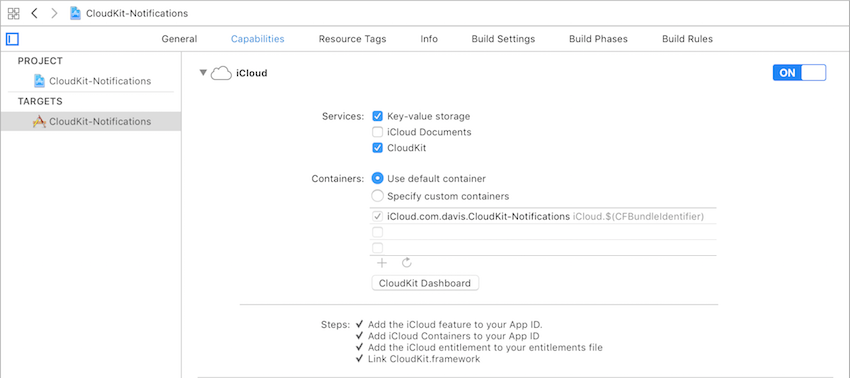850x378 pixels.
Task: Switch to the General tab
Action: 179,39
